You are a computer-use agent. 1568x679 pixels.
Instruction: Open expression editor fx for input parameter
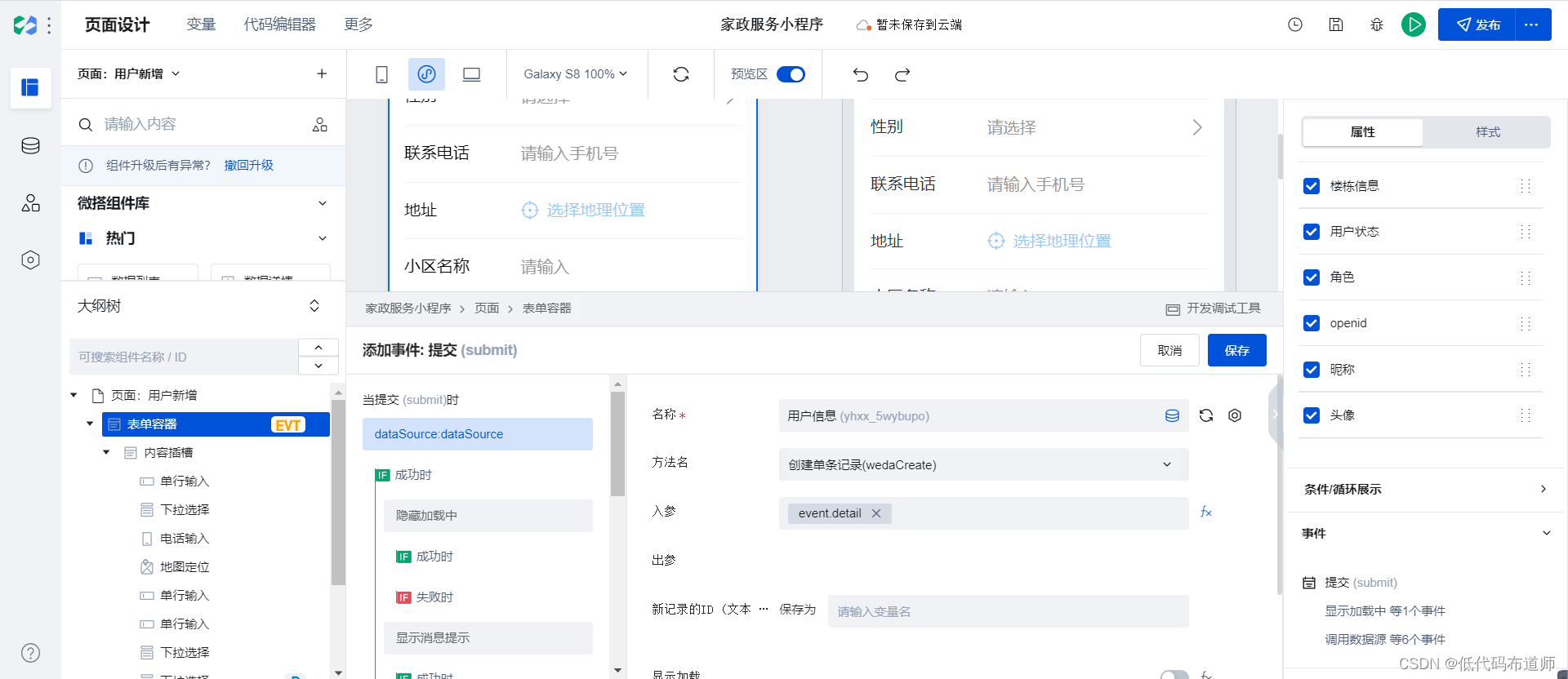(1206, 513)
